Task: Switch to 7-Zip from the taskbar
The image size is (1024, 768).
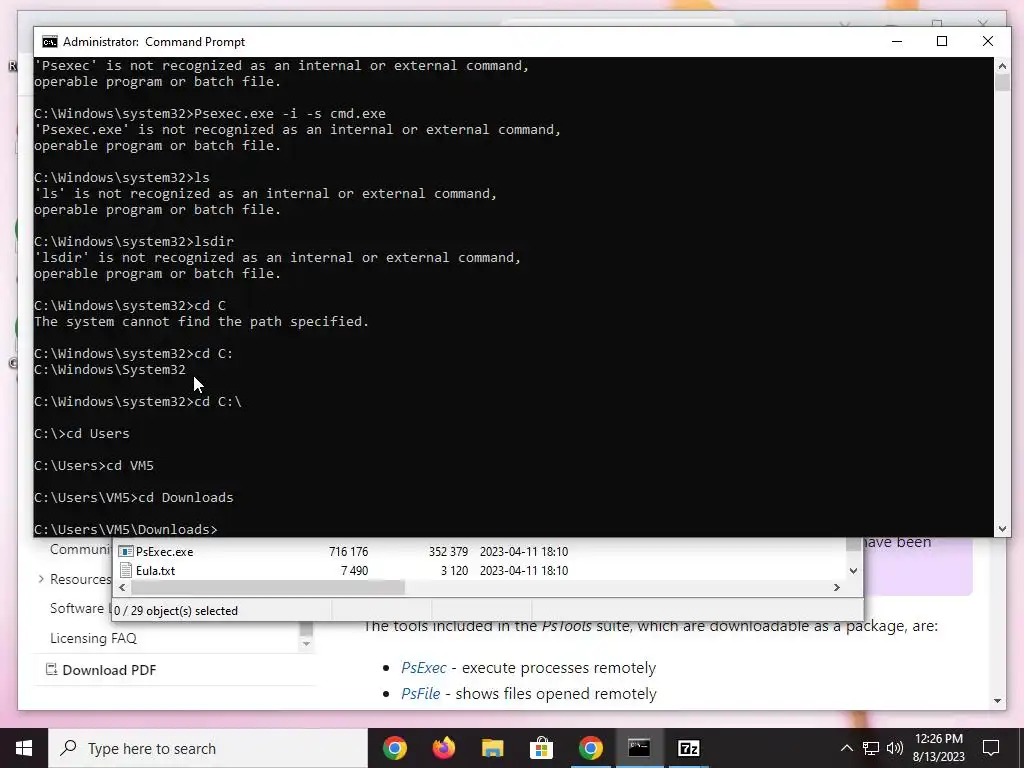Action: click(x=688, y=748)
